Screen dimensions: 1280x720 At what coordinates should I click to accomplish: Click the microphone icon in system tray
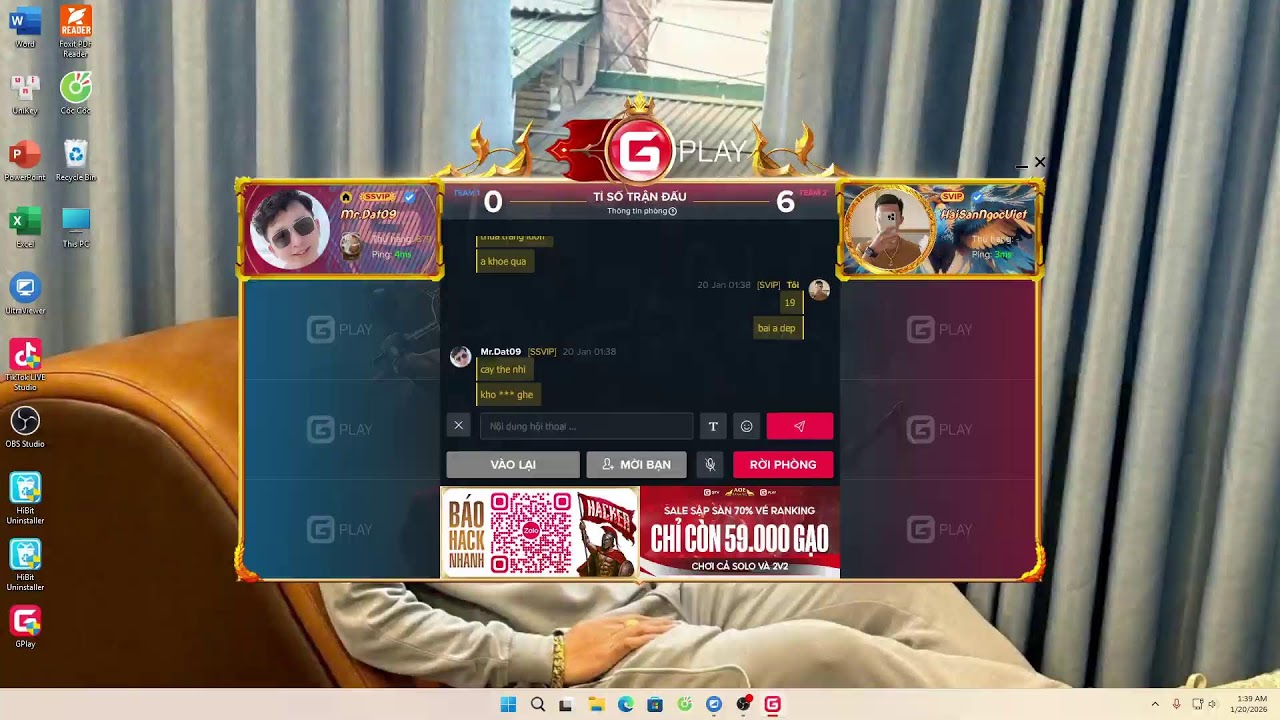pos(1176,704)
